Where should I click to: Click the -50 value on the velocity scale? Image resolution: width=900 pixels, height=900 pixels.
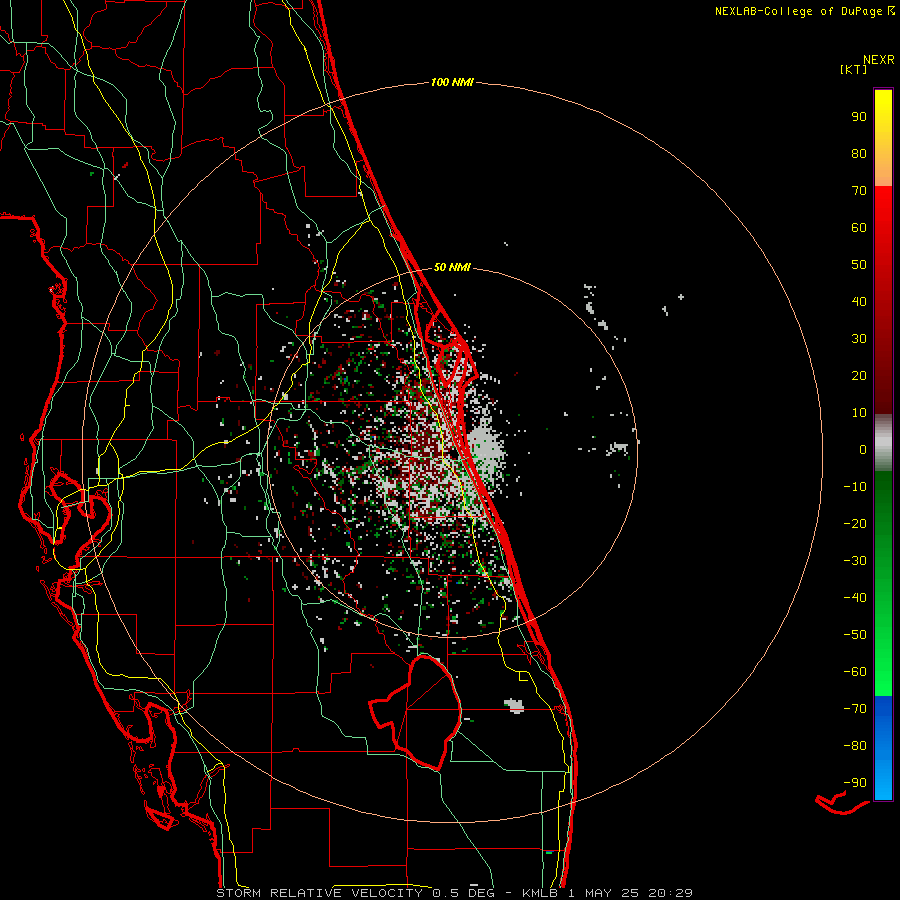855,635
